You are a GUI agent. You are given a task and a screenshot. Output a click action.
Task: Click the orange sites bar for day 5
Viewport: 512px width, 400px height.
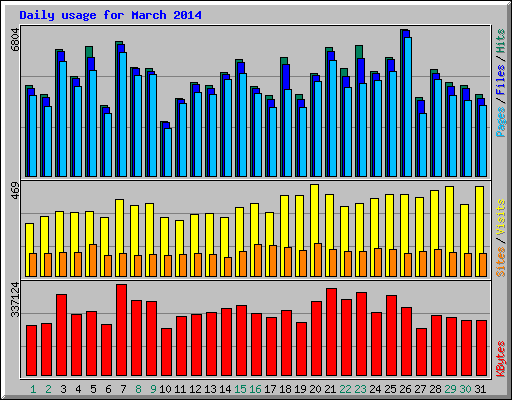coord(93,260)
